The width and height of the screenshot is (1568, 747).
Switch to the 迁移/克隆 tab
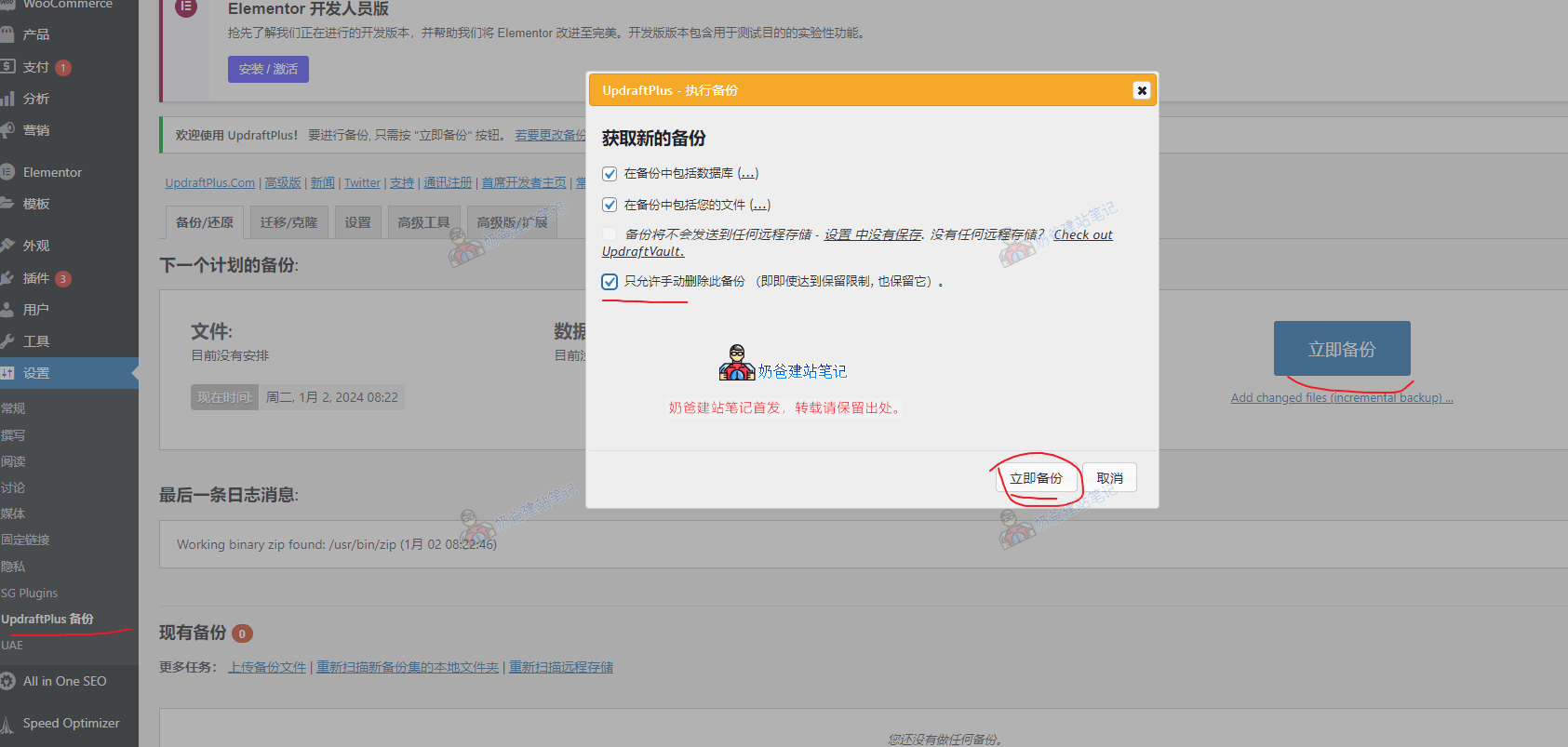288,222
